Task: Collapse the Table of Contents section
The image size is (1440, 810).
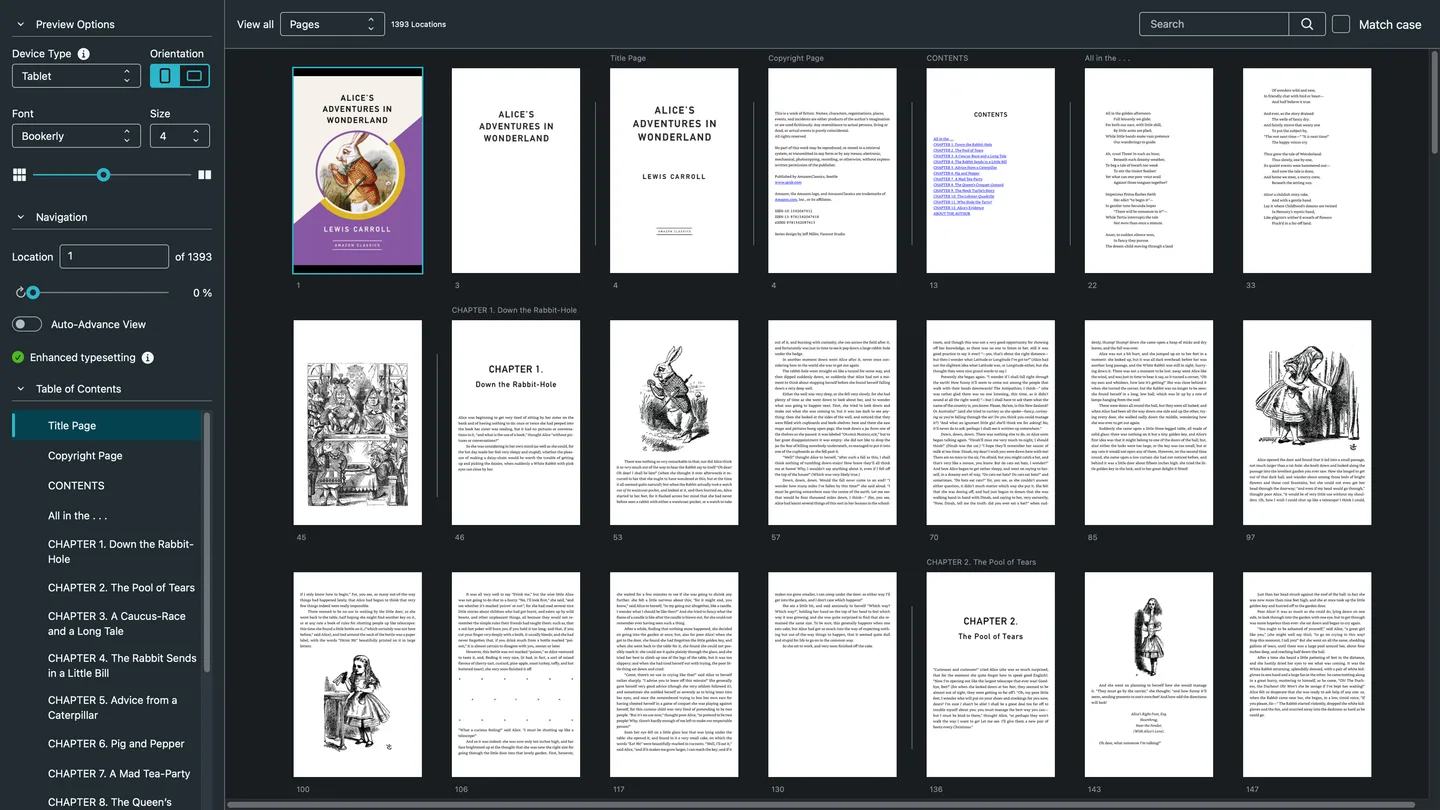Action: (x=20, y=389)
